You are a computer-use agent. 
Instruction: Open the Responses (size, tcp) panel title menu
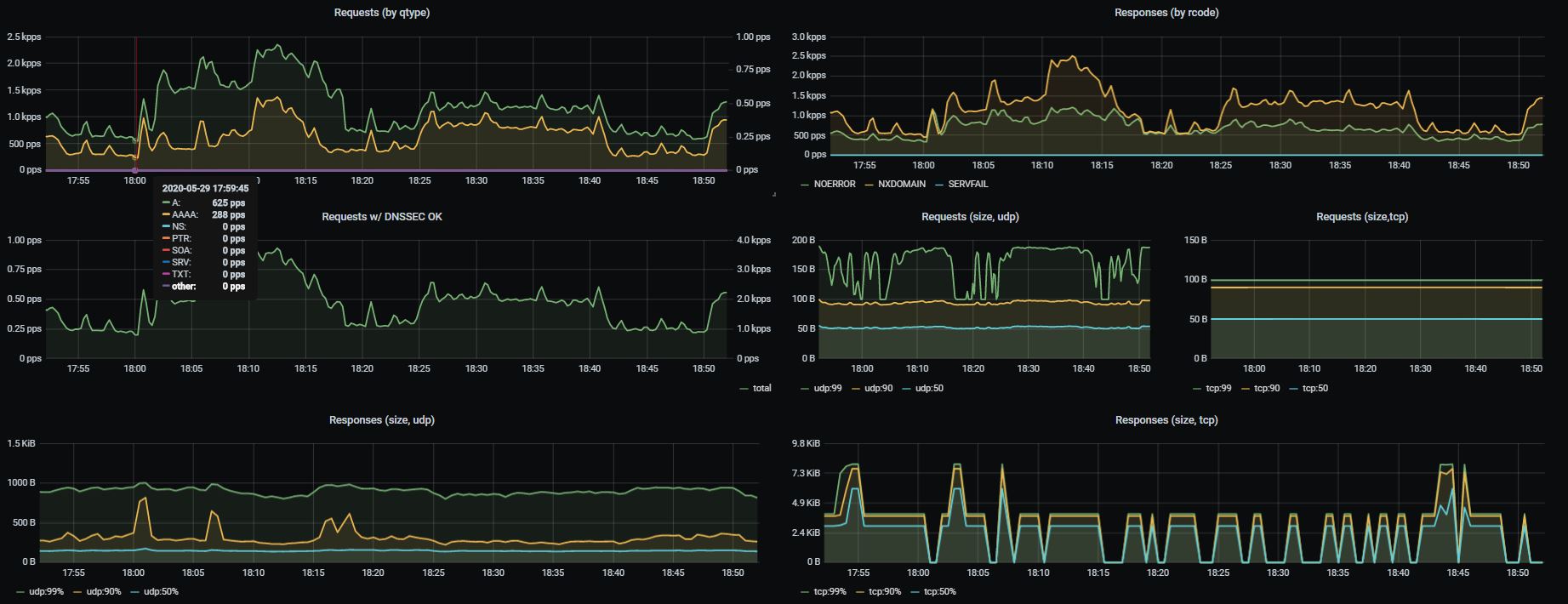tap(1166, 420)
